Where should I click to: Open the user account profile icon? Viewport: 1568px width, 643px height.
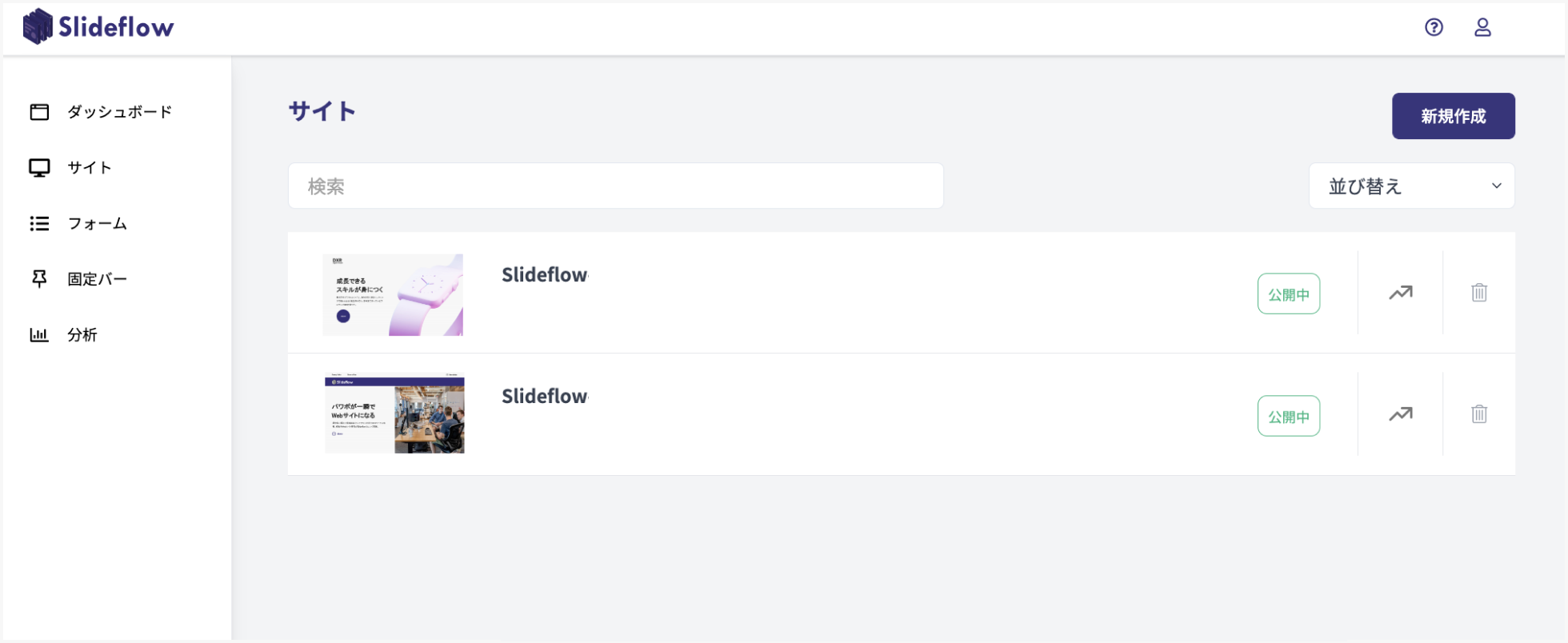pyautogui.click(x=1482, y=28)
